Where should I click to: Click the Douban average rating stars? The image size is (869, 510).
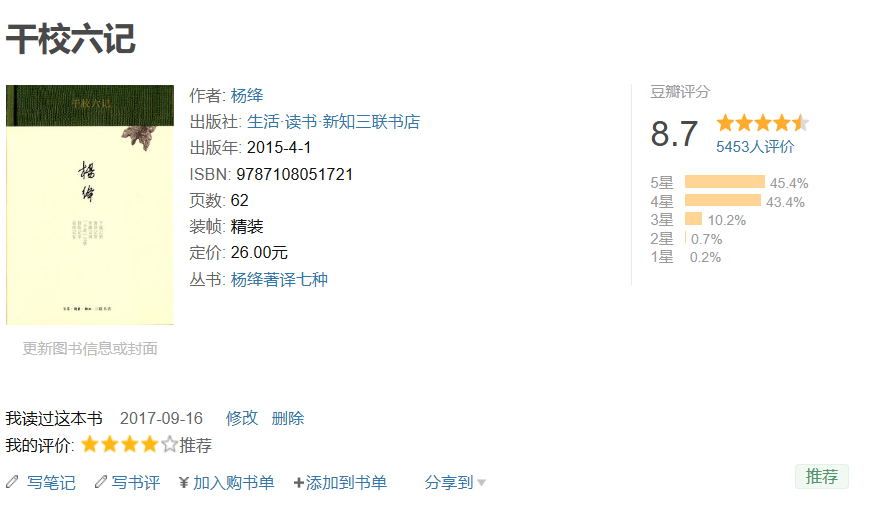[762, 123]
